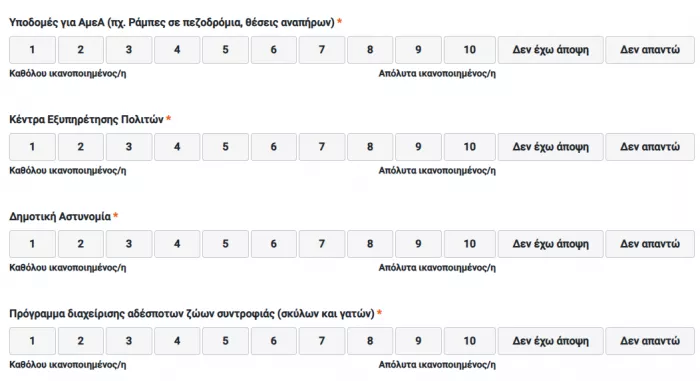700x381 pixels.
Task: Select rating 10 for stray animals program
Action: click(x=470, y=341)
